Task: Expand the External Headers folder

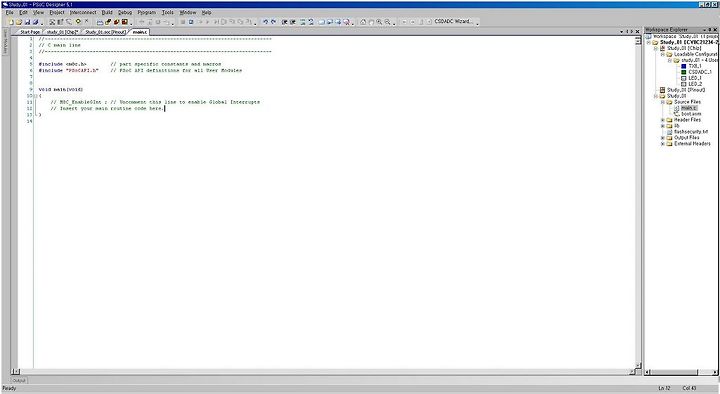Action: [x=663, y=144]
